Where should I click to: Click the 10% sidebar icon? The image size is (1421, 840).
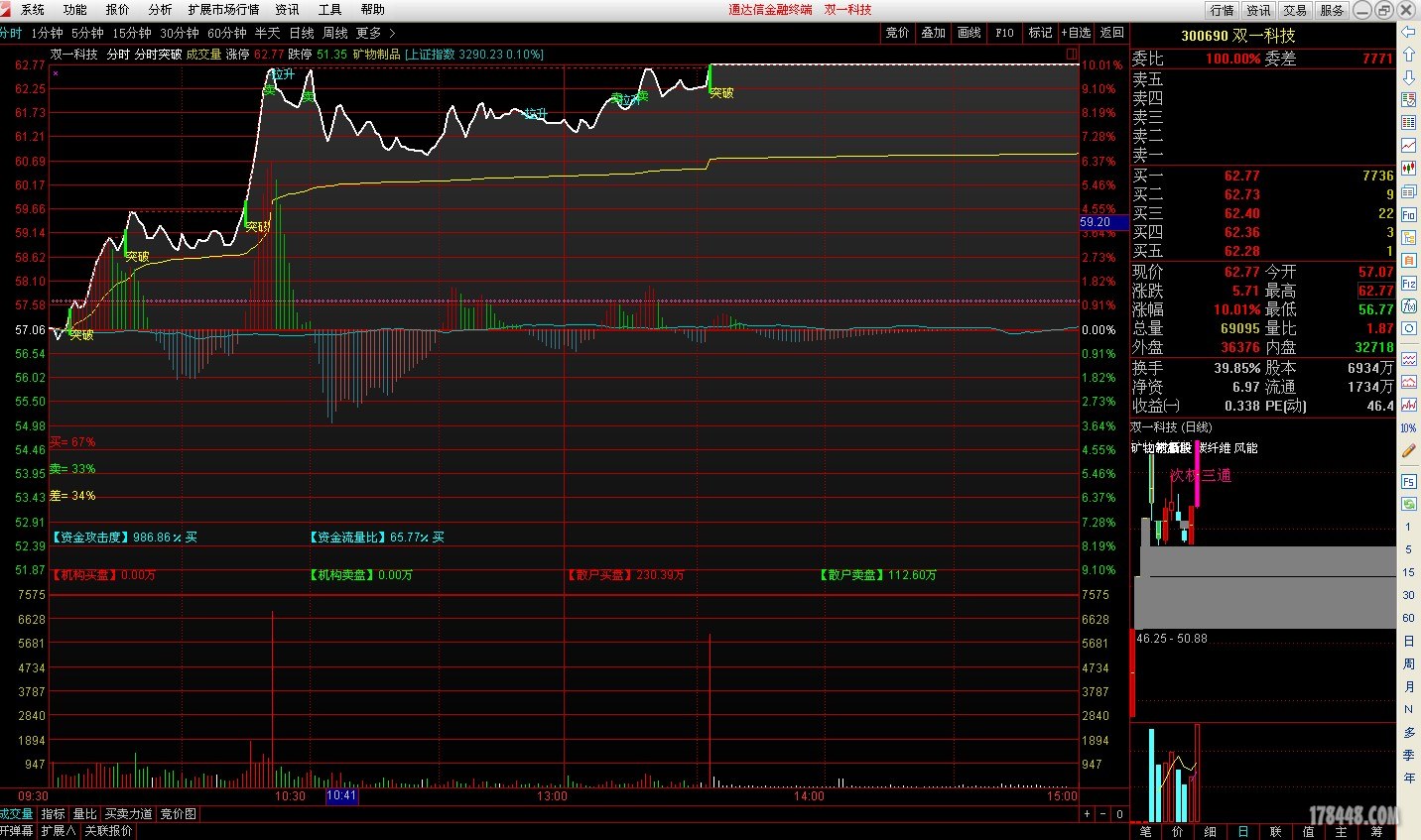1408,428
